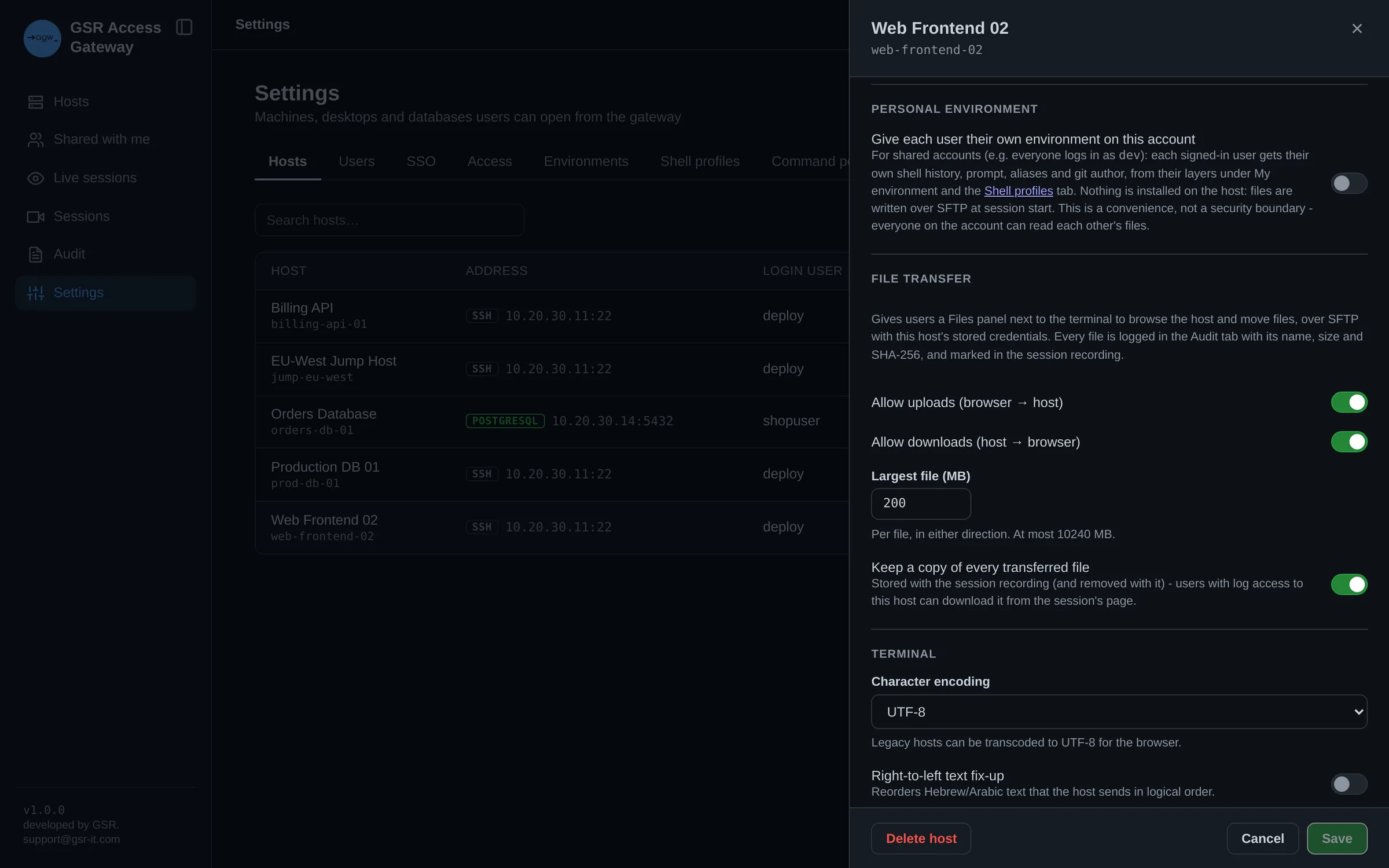Screen dimensions: 1389x868
Task: Click the Shared with me people icon
Action: (x=35, y=139)
